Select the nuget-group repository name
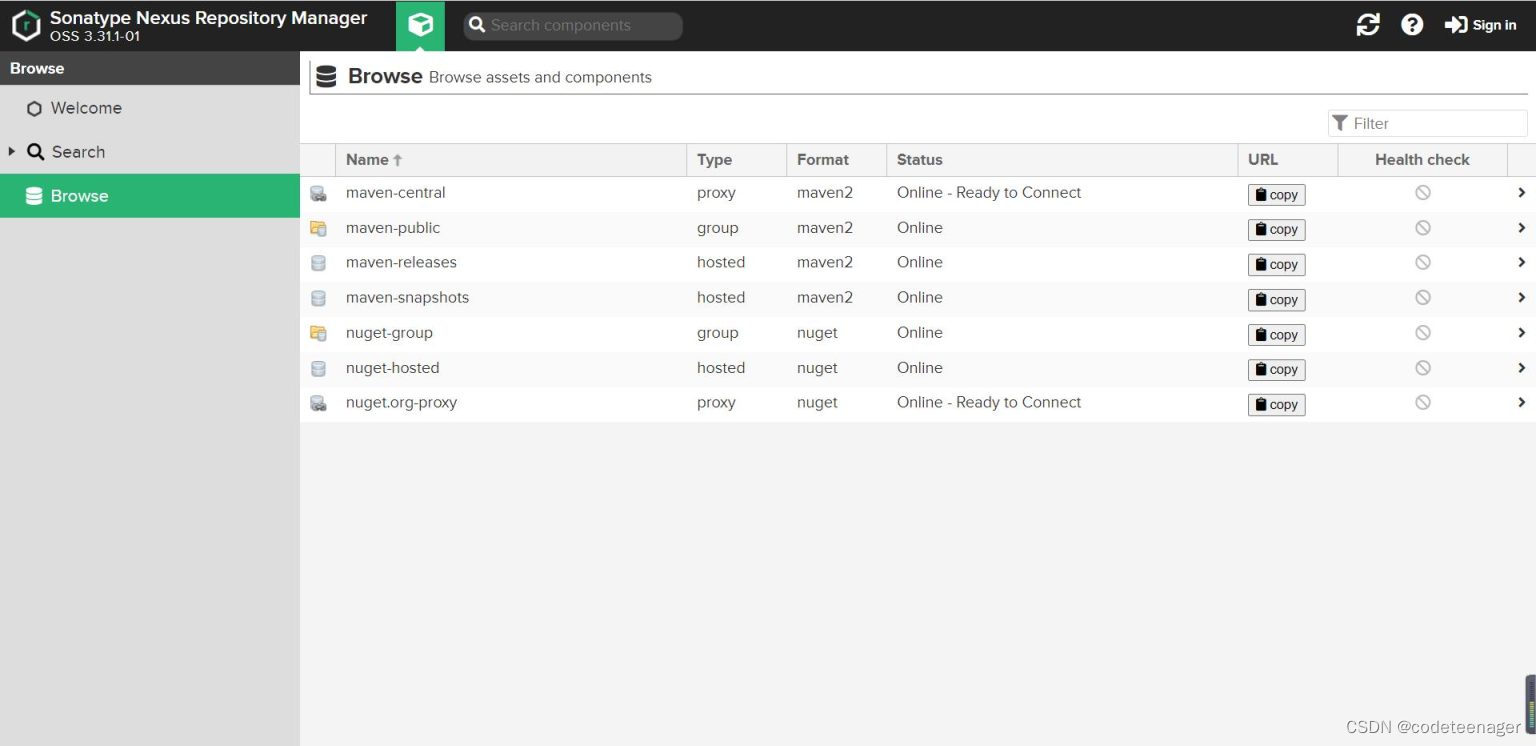Image resolution: width=1536 pixels, height=746 pixels. 389,333
